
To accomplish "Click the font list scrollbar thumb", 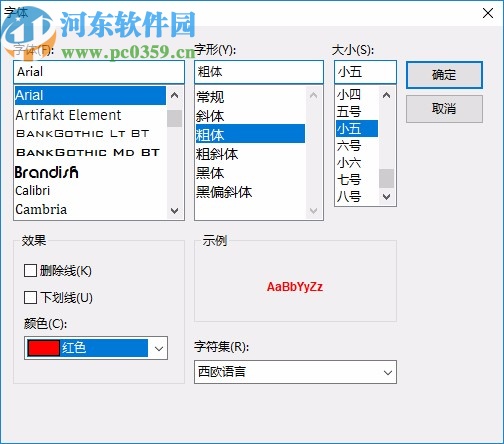I will pyautogui.click(x=174, y=119).
